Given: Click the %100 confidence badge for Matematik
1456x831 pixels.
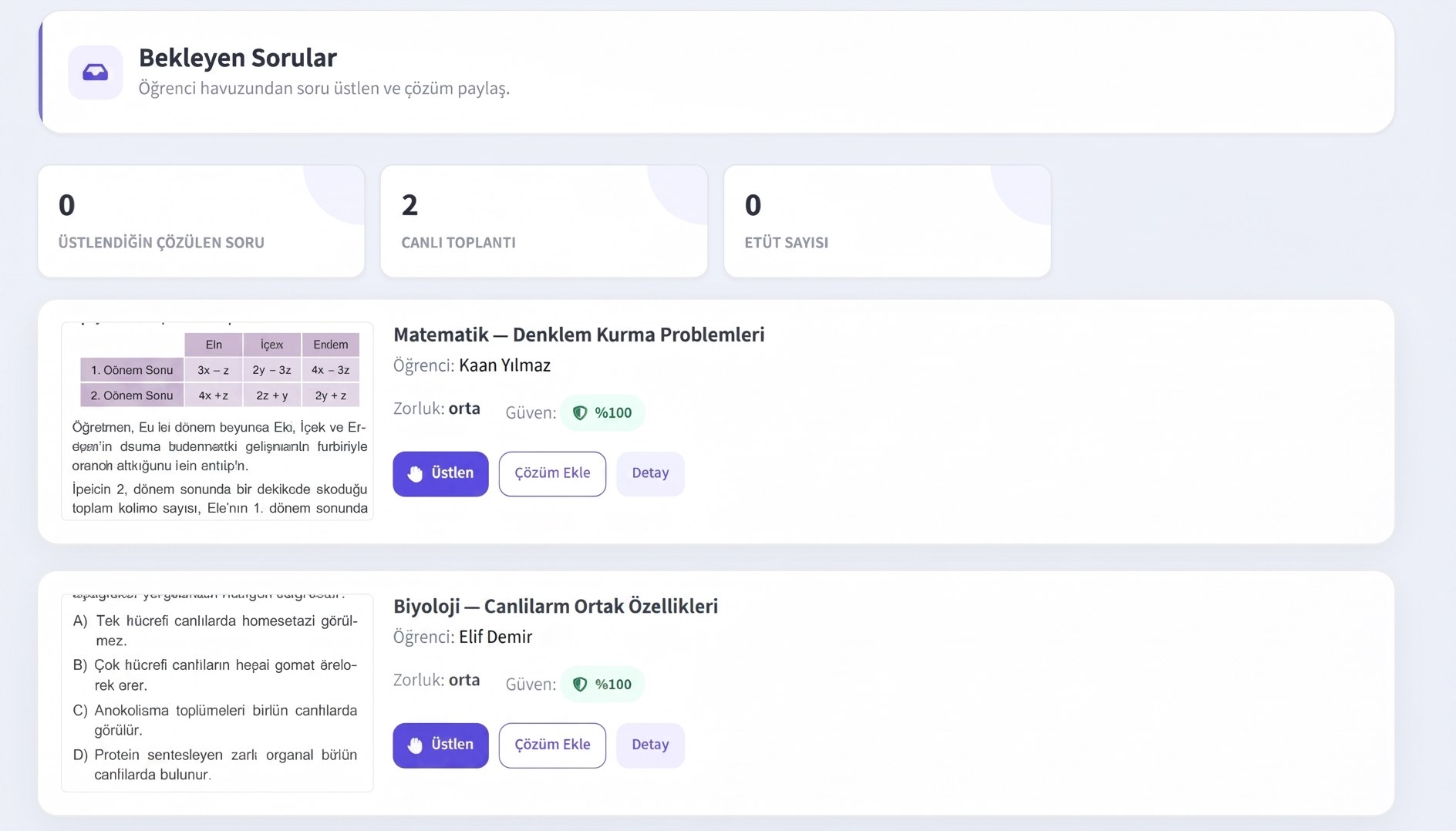Looking at the screenshot, I should [602, 413].
